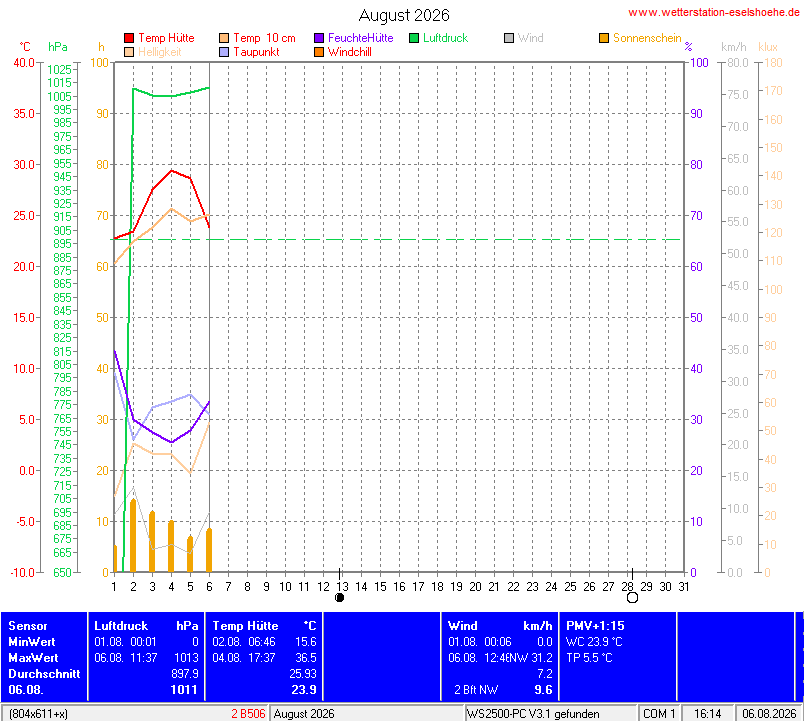Click the grey Wind legend swatch
The width and height of the screenshot is (804, 721).
pyautogui.click(x=509, y=38)
